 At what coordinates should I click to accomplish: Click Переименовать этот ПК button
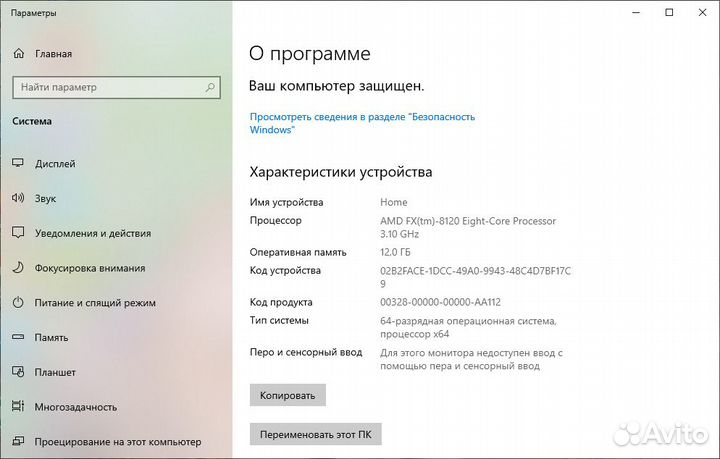click(x=315, y=434)
